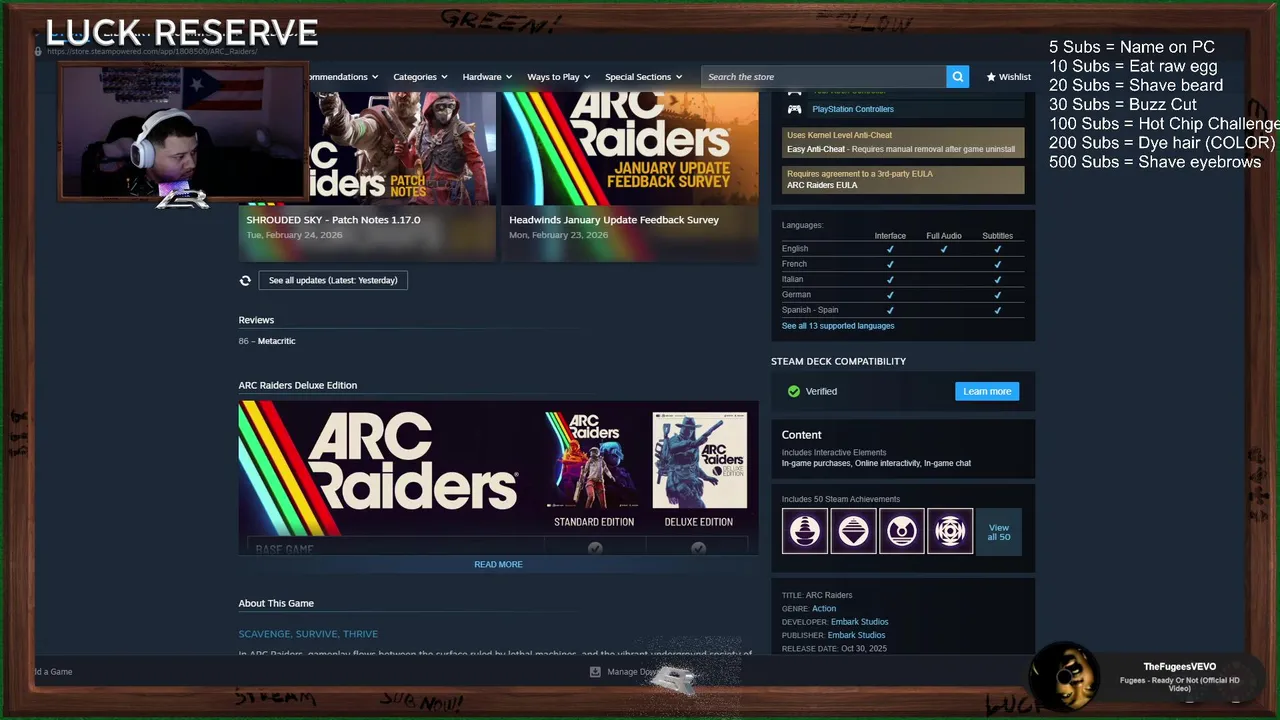Expand the Hardware dropdown
This screenshot has height=720, width=1280.
(487, 77)
